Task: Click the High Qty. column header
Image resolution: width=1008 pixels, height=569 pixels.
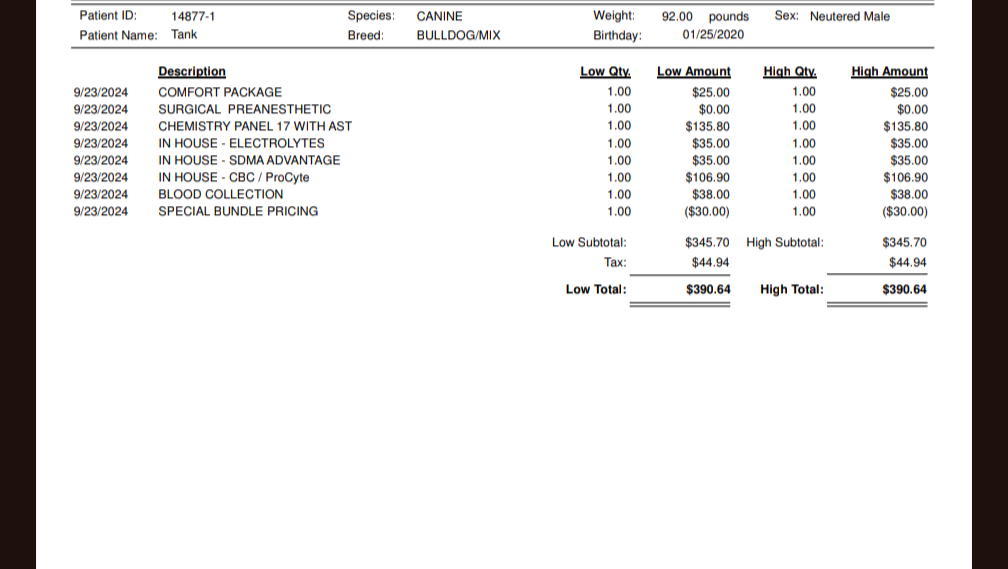Action: 789,72
